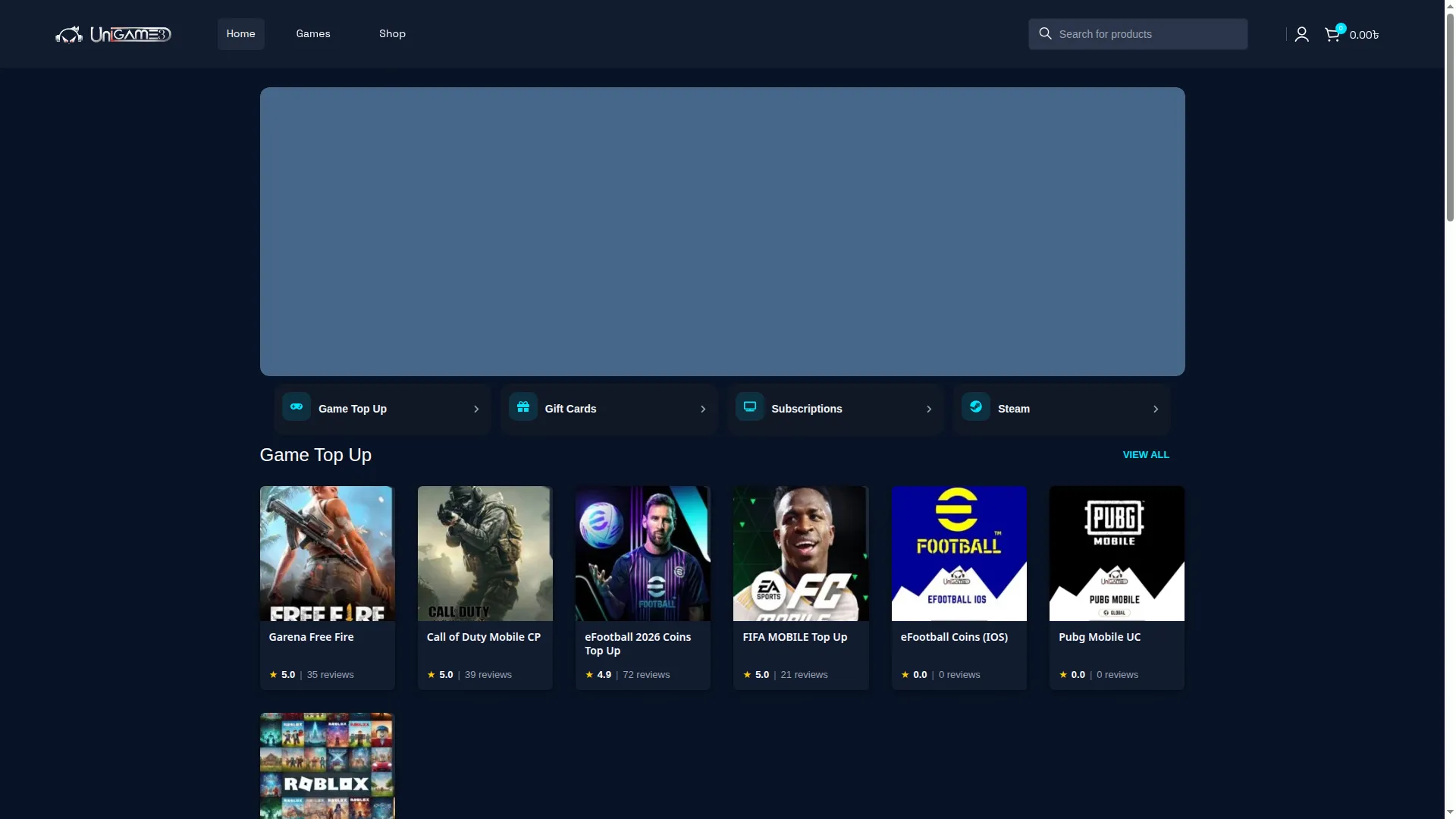Click the 21 reviews text
The image size is (1456, 819).
804,675
